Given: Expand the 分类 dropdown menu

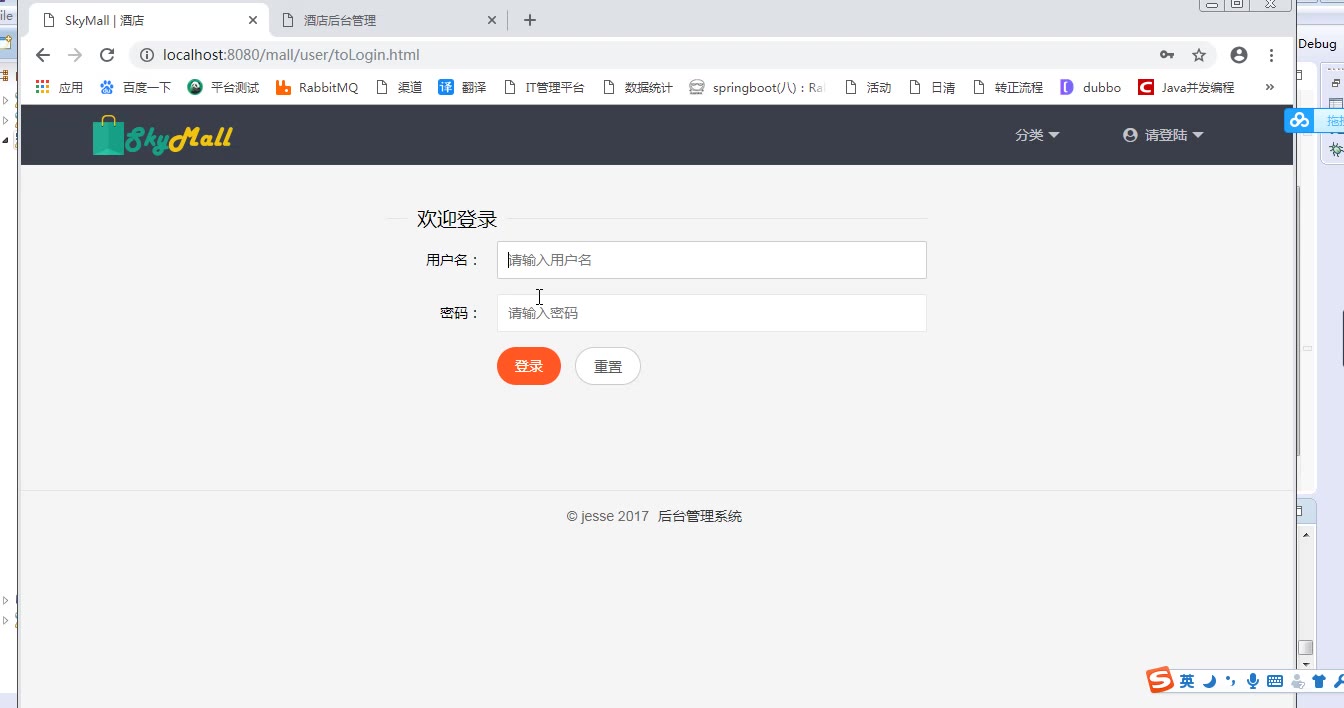Looking at the screenshot, I should [1036, 135].
